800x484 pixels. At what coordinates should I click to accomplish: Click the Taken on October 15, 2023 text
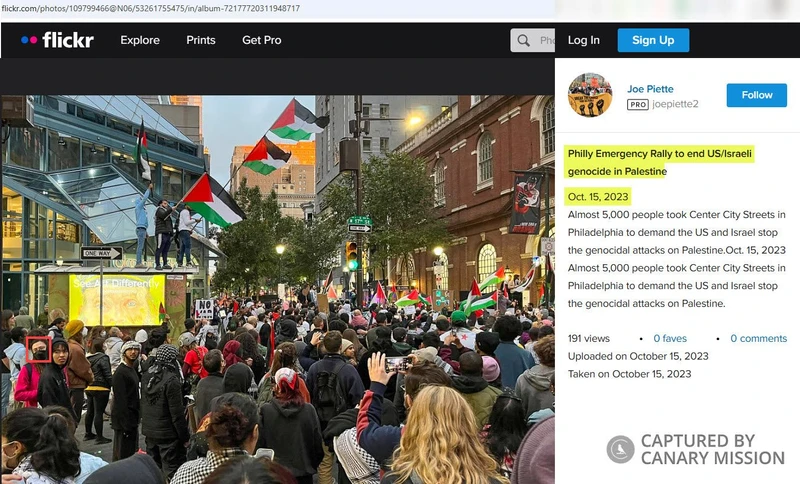638,374
